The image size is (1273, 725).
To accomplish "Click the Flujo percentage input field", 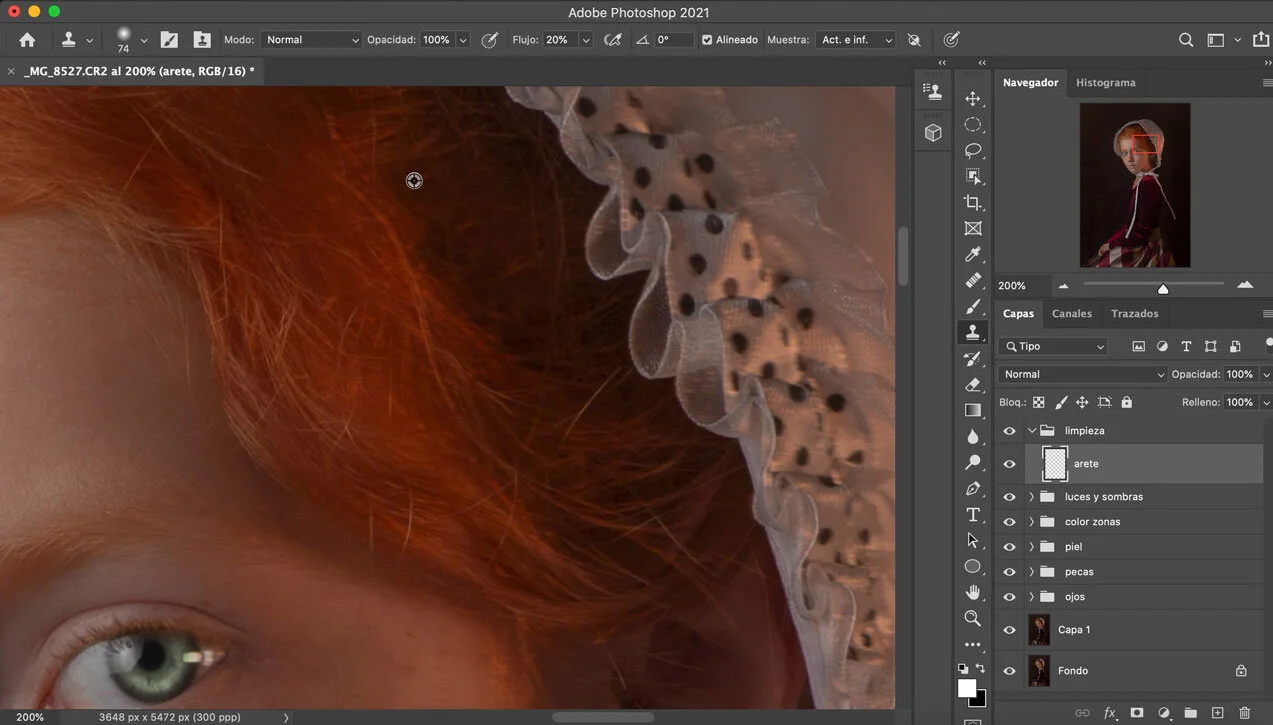I will pyautogui.click(x=558, y=40).
